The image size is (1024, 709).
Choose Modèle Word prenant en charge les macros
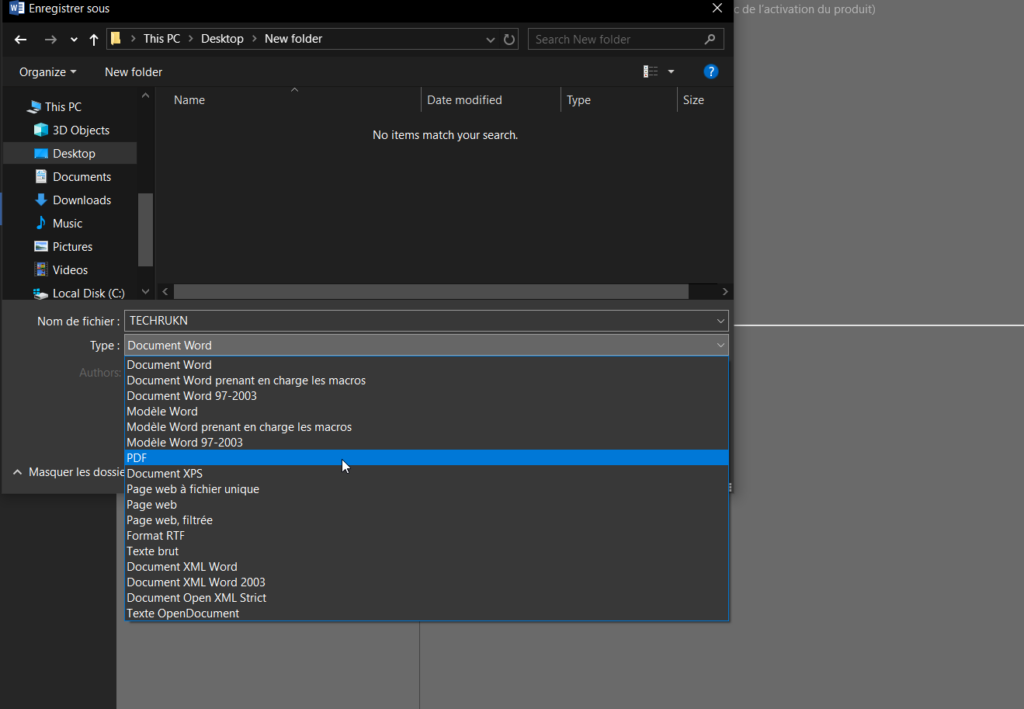426,427
